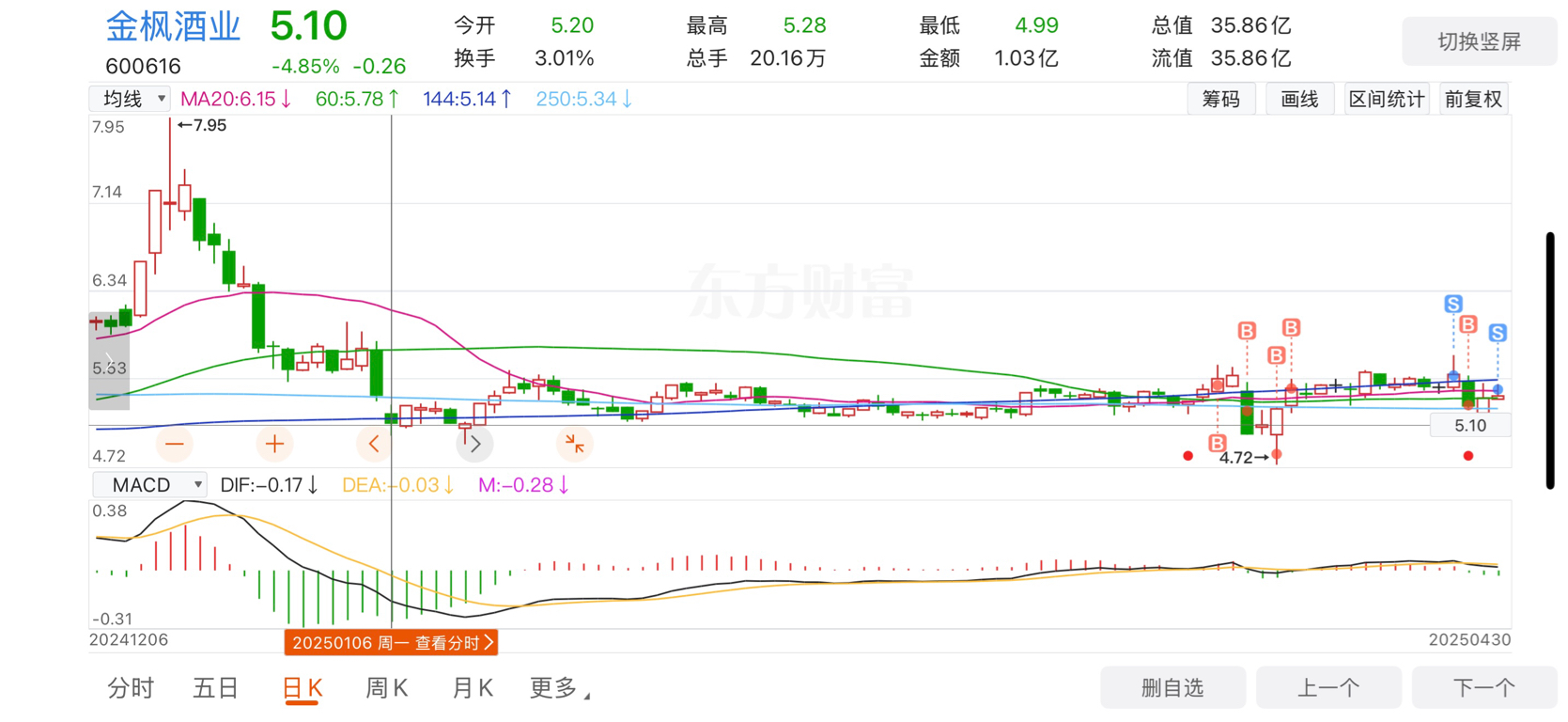
Task: Click the 切换竖屏 button
Action: pos(1479,41)
